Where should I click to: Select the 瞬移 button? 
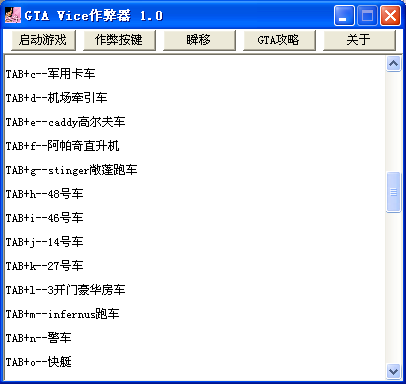(x=199, y=40)
